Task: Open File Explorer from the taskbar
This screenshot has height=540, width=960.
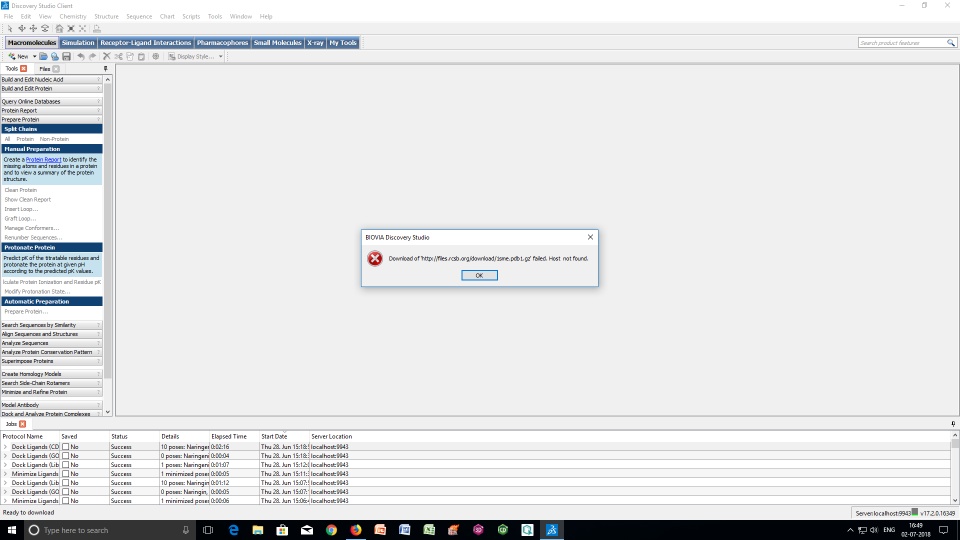Action: tap(258, 530)
